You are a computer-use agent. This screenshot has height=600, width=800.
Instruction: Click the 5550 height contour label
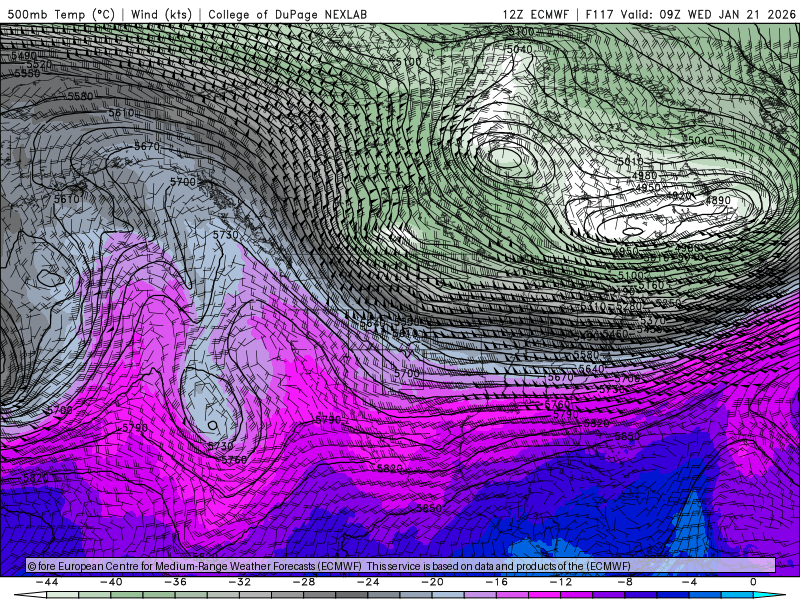[x=27, y=73]
